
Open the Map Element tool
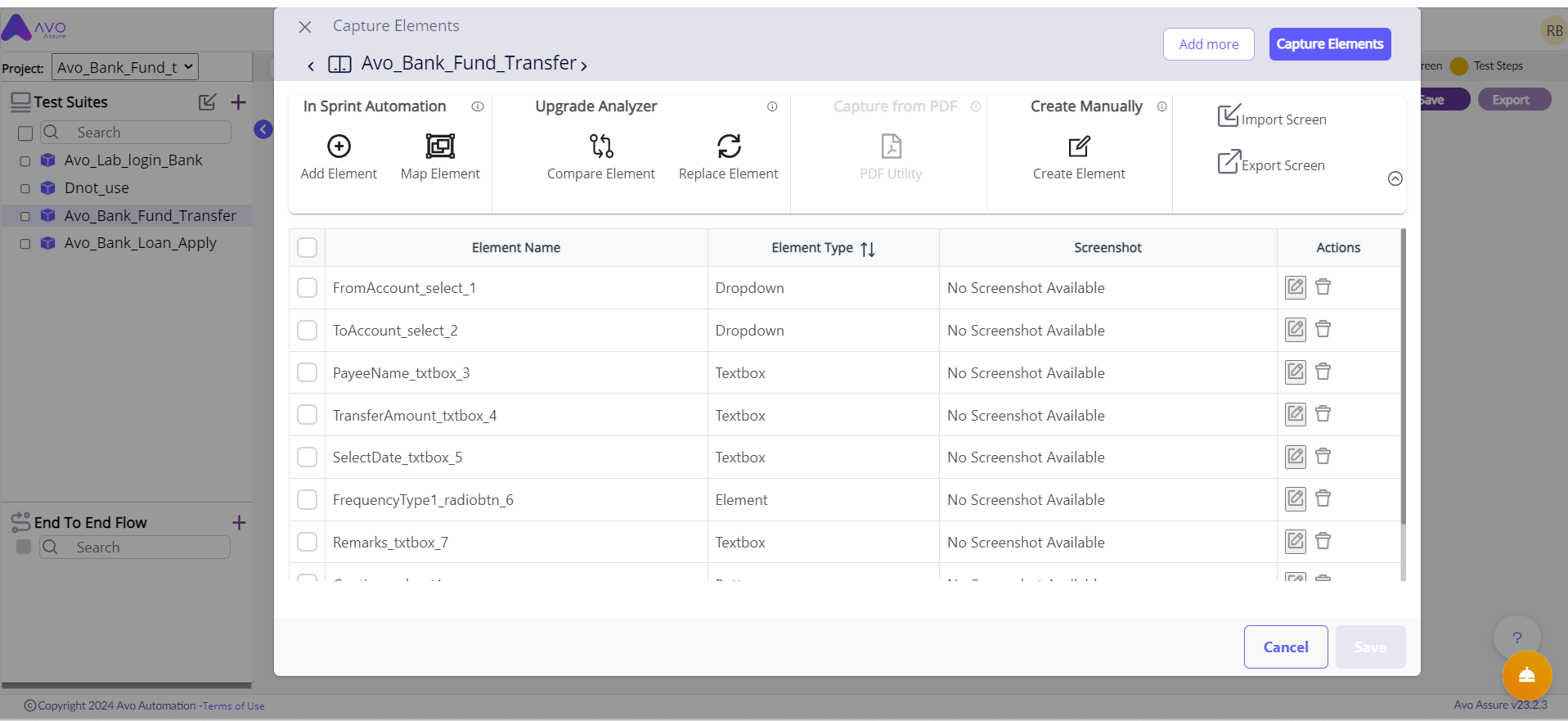(x=440, y=146)
